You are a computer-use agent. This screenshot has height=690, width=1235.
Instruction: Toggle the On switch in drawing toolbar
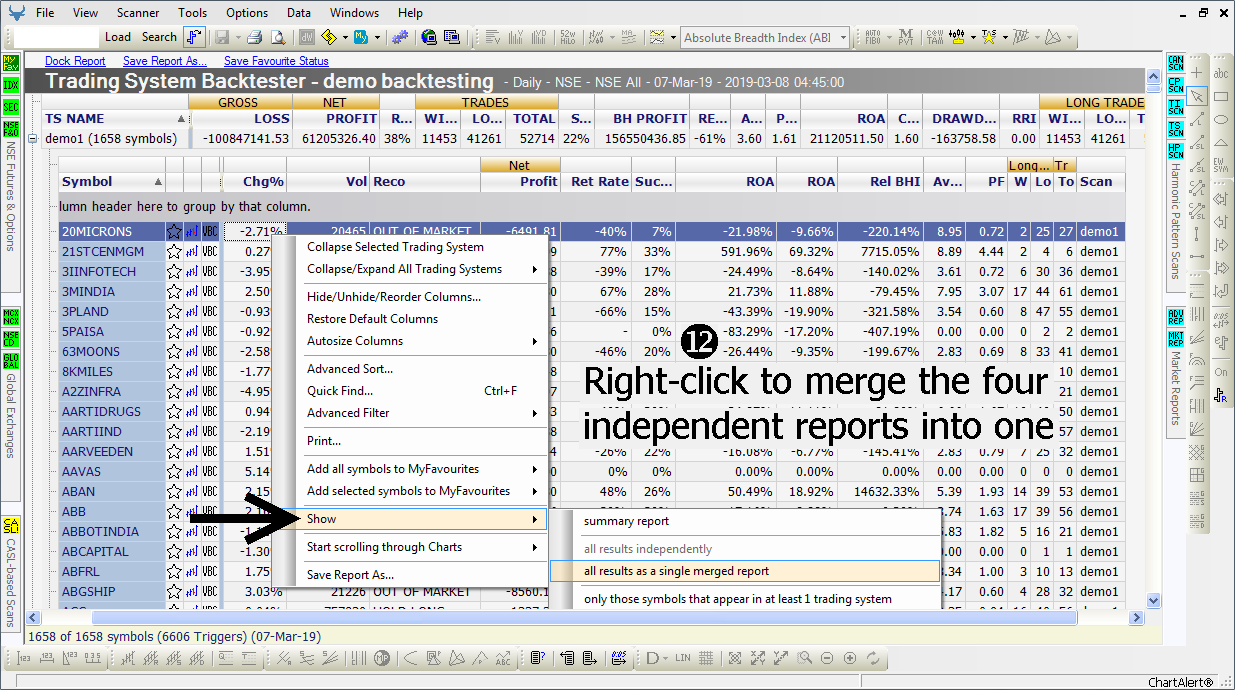pos(1221,373)
